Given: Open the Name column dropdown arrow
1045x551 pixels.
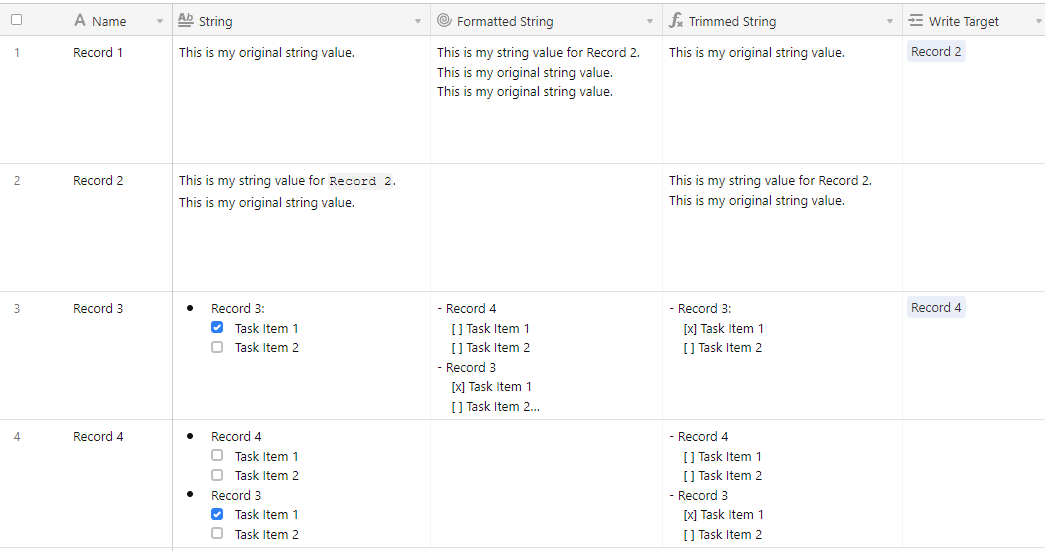Looking at the screenshot, I should (x=160, y=21).
